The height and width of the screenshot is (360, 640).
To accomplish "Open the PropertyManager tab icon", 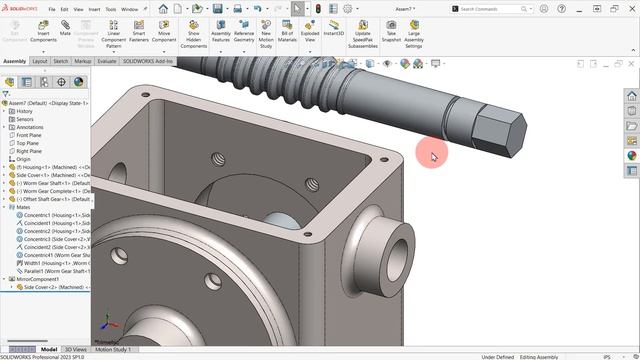I will tap(27, 82).
